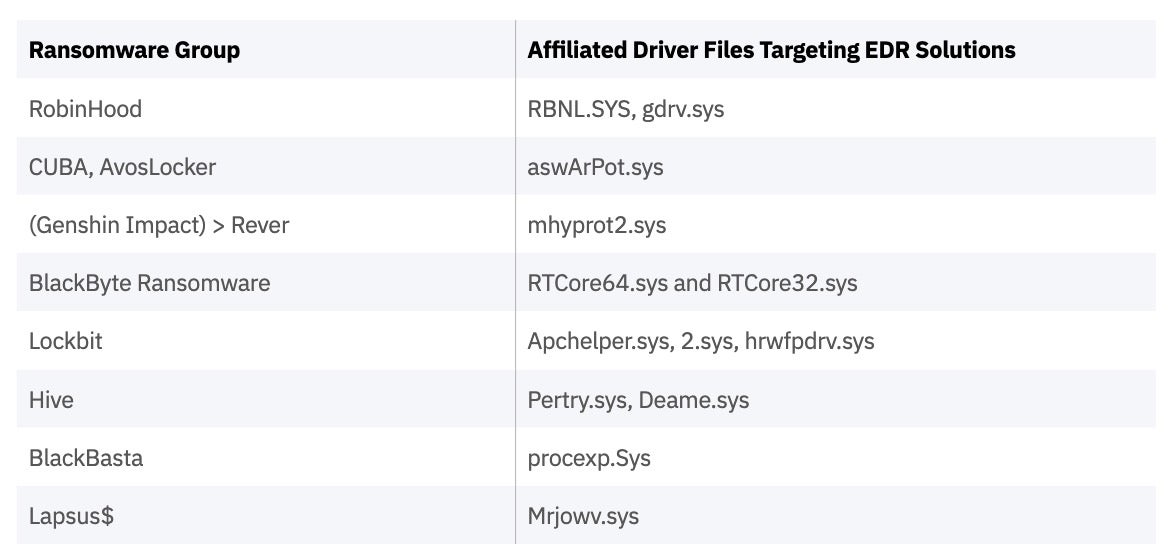The image size is (1174, 558).
Task: Click the Pertry.sys, Deame.sys cell
Action: [x=638, y=400]
